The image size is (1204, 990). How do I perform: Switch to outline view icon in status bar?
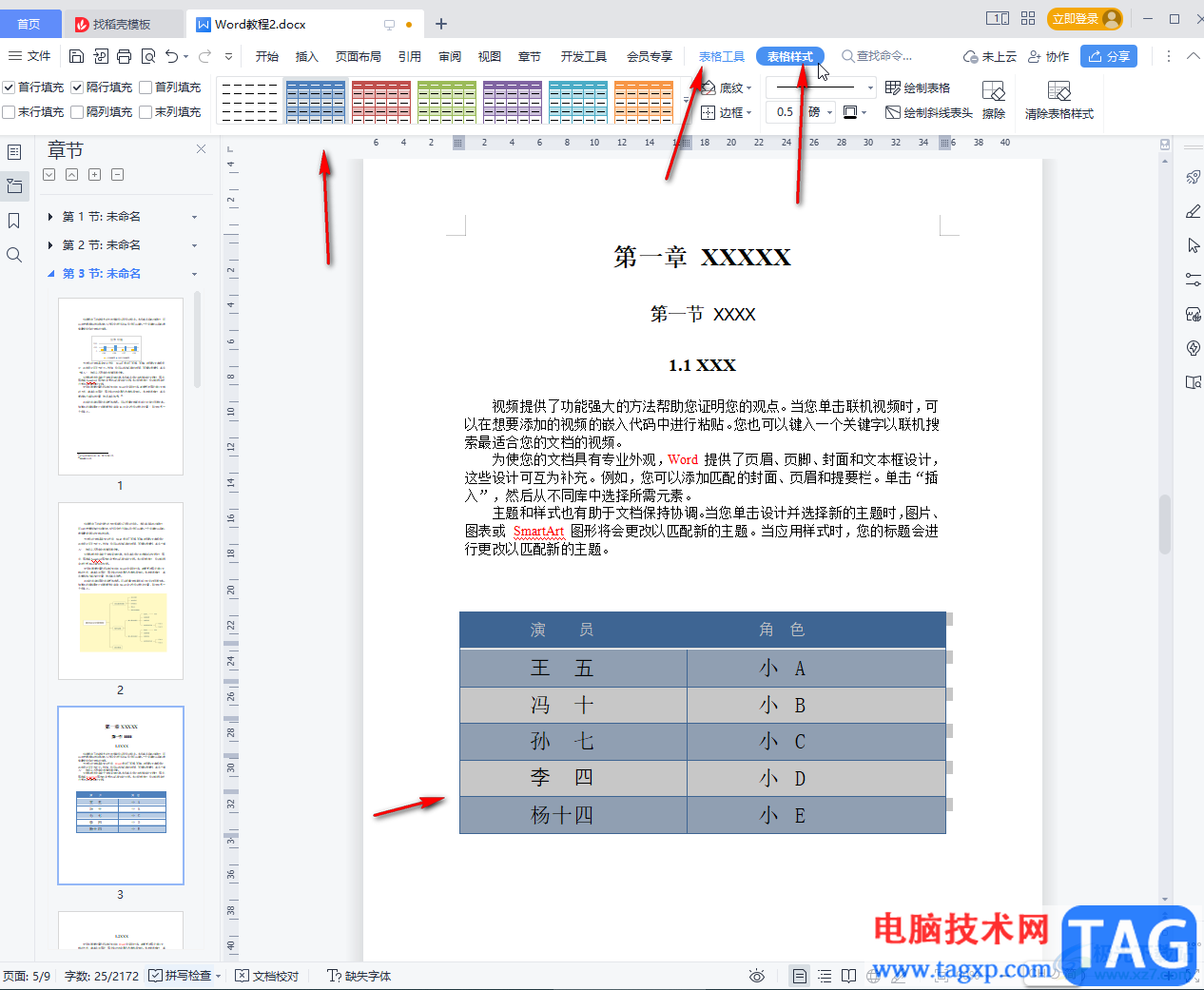click(825, 976)
